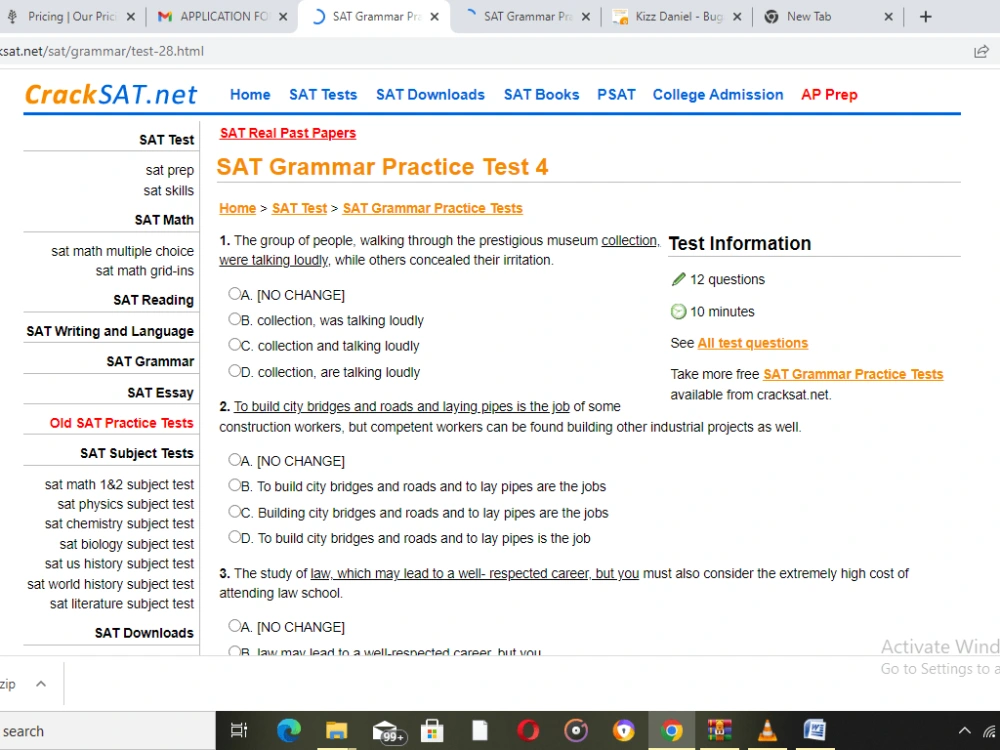Screen dimensions: 1000x750
Task: Open SAT Writing and Language sidebar link
Action: tap(110, 331)
